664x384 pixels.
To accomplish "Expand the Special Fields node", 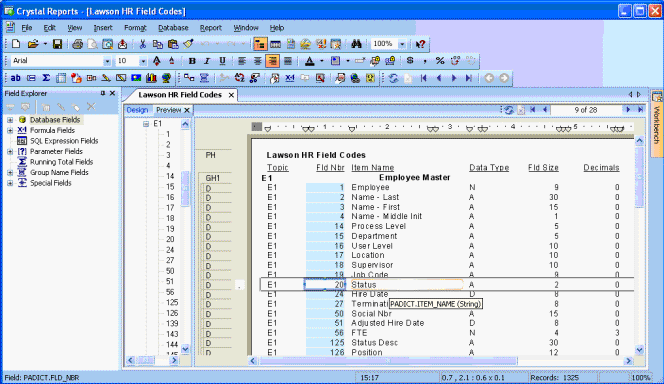I will pyautogui.click(x=10, y=183).
